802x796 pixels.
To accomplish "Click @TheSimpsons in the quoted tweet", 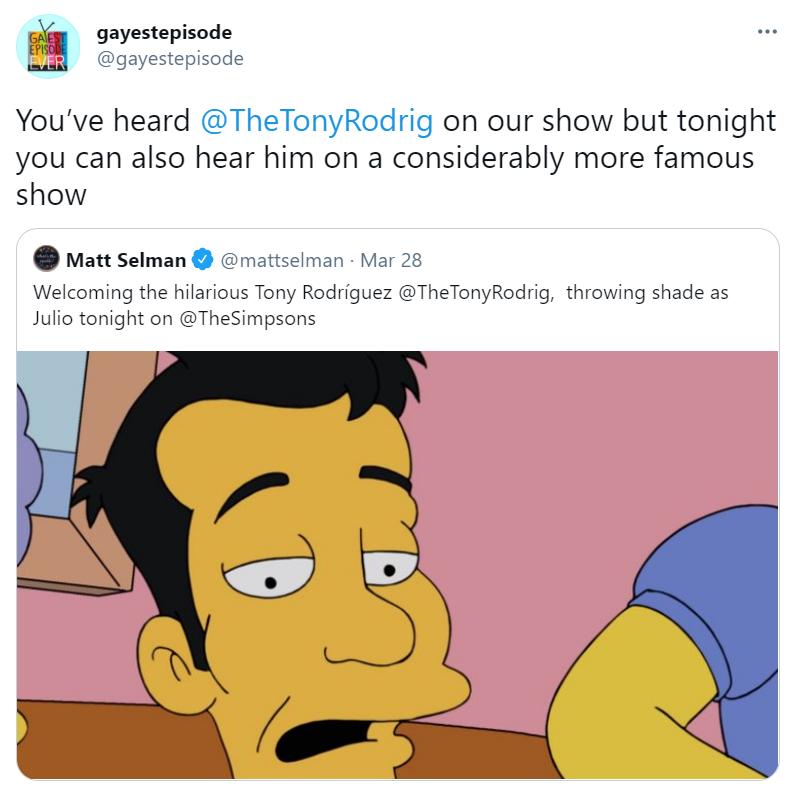I will (247, 319).
